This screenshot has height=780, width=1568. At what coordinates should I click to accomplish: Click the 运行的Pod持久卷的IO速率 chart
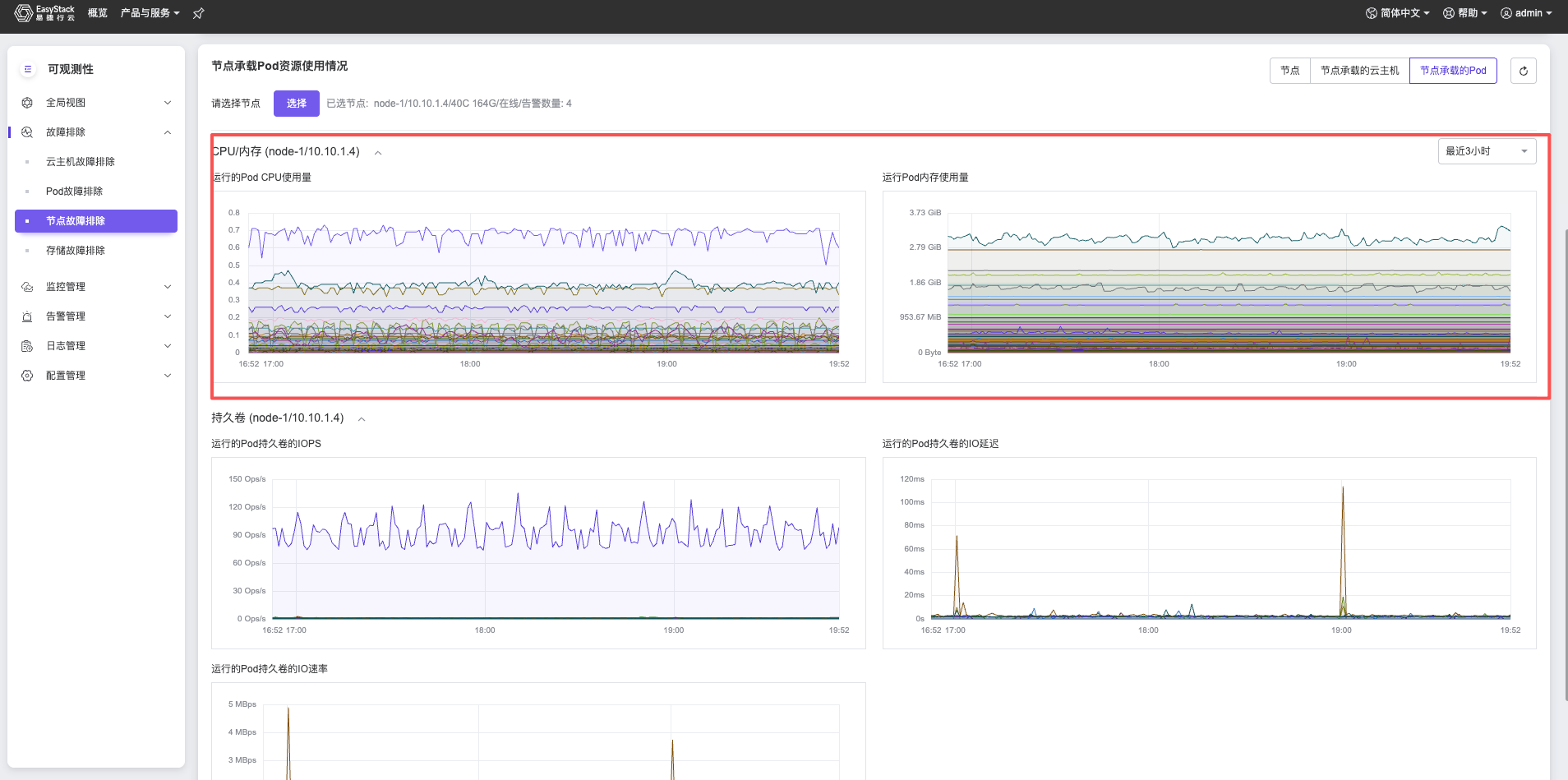pos(538,732)
